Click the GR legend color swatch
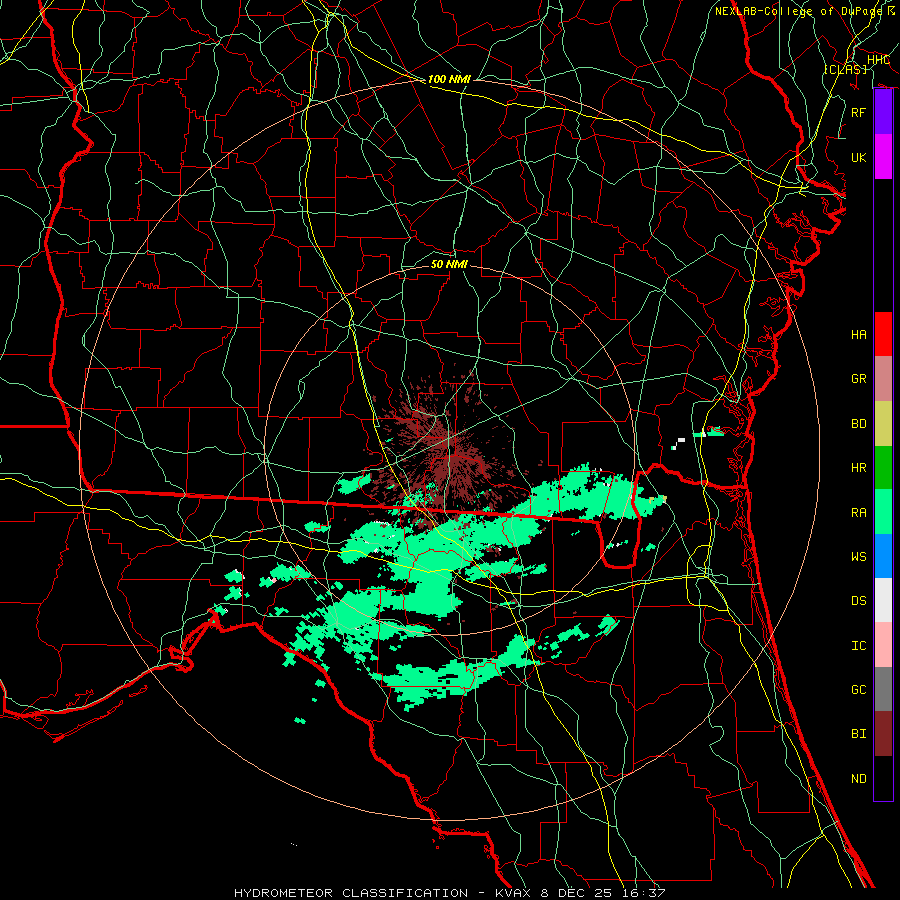900x900 pixels. click(883, 378)
